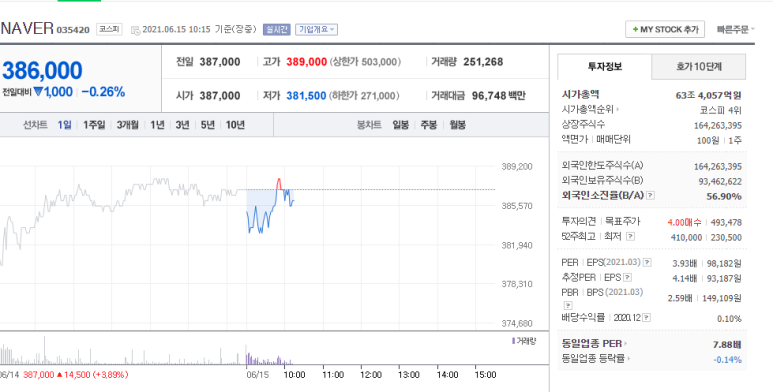Open help icon beside PER EPS(2021.03)
773x392 pixels.
click(x=647, y=263)
